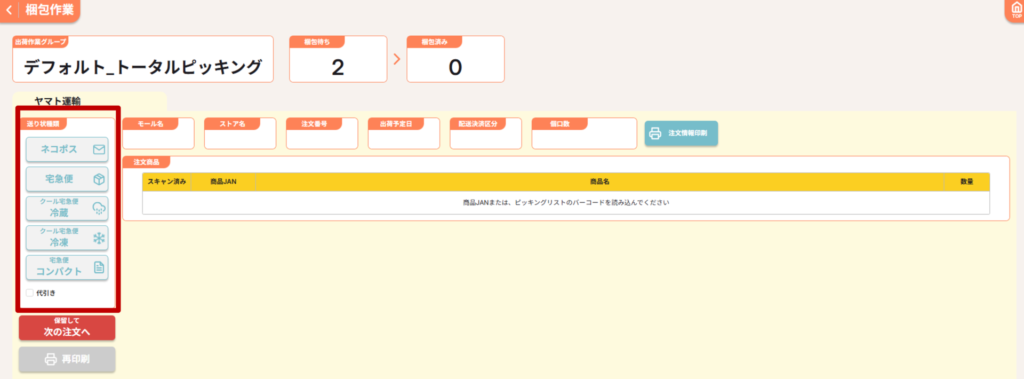The image size is (1024, 379).
Task: Click the box icon on 宅急便
Action: 99,179
